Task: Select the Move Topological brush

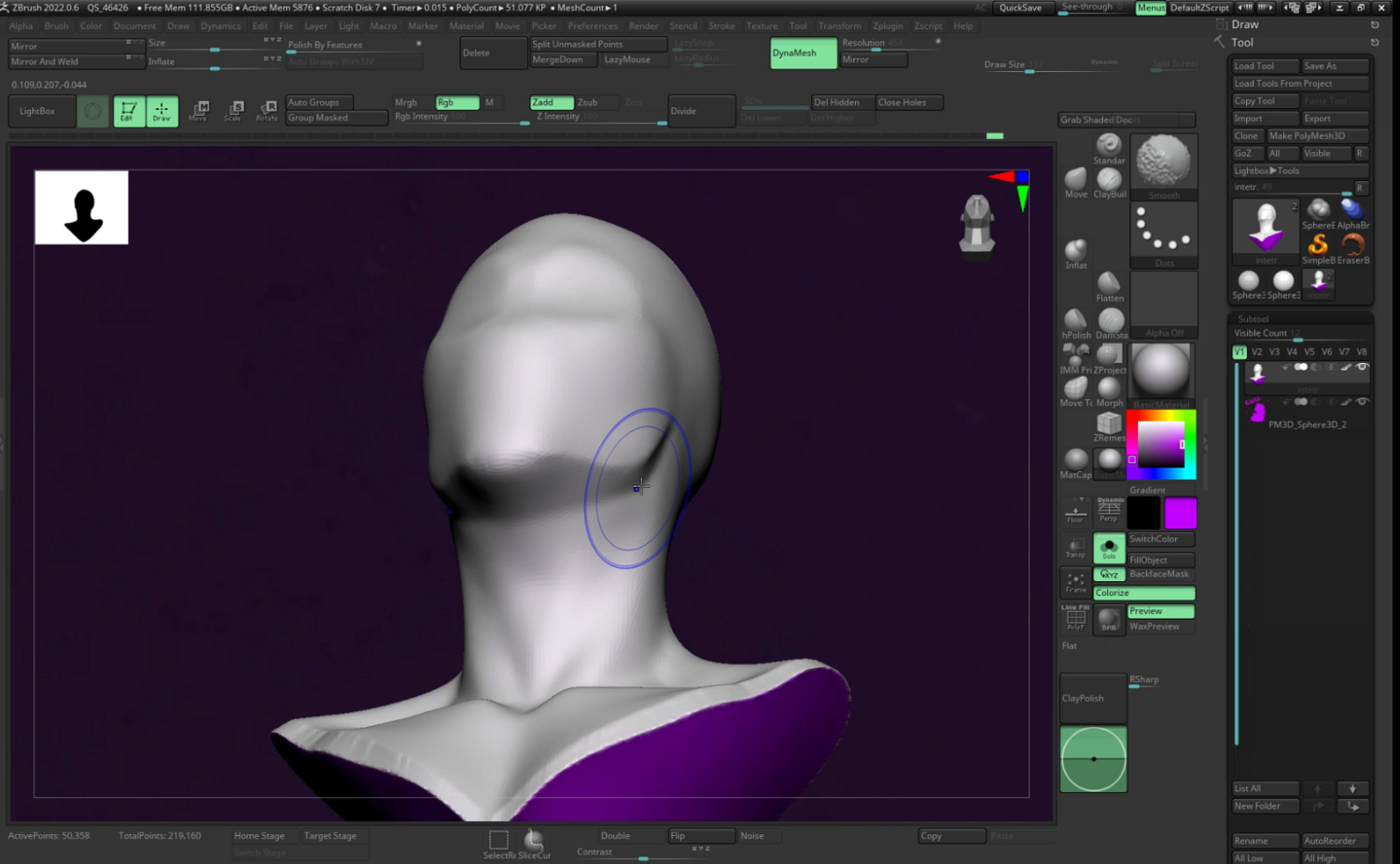Action: pos(1076,392)
